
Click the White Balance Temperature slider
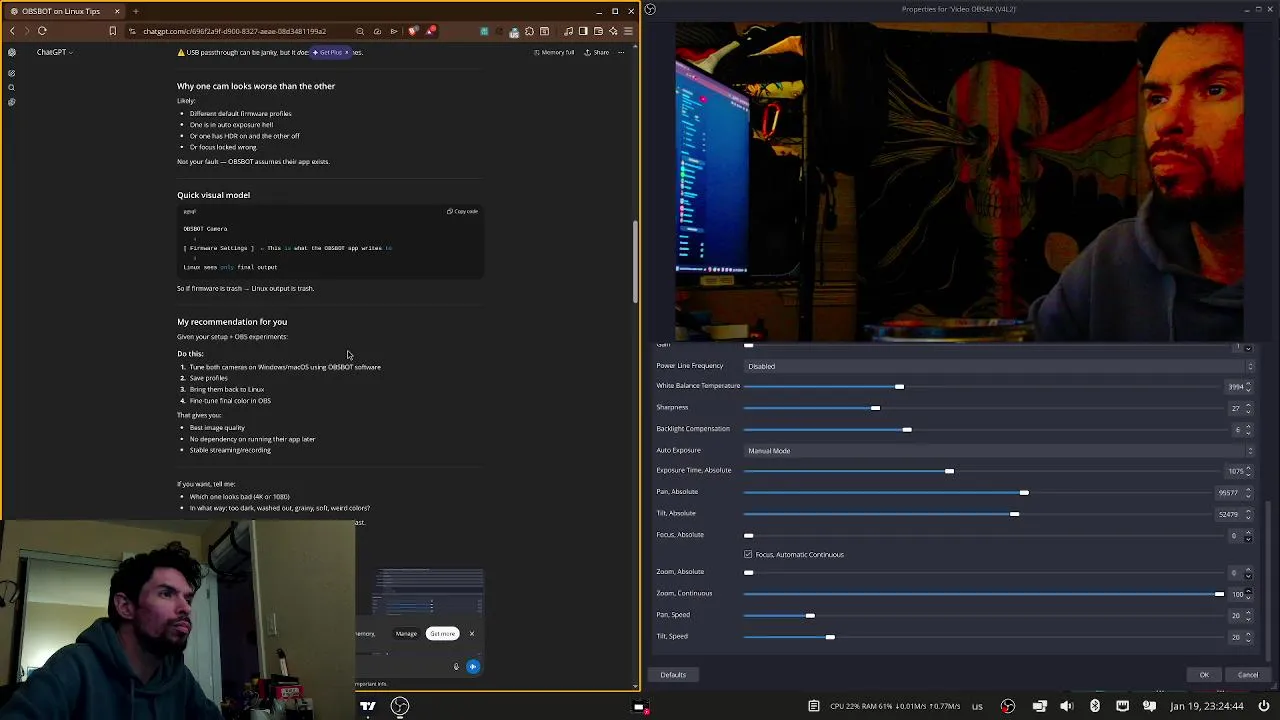point(980,387)
